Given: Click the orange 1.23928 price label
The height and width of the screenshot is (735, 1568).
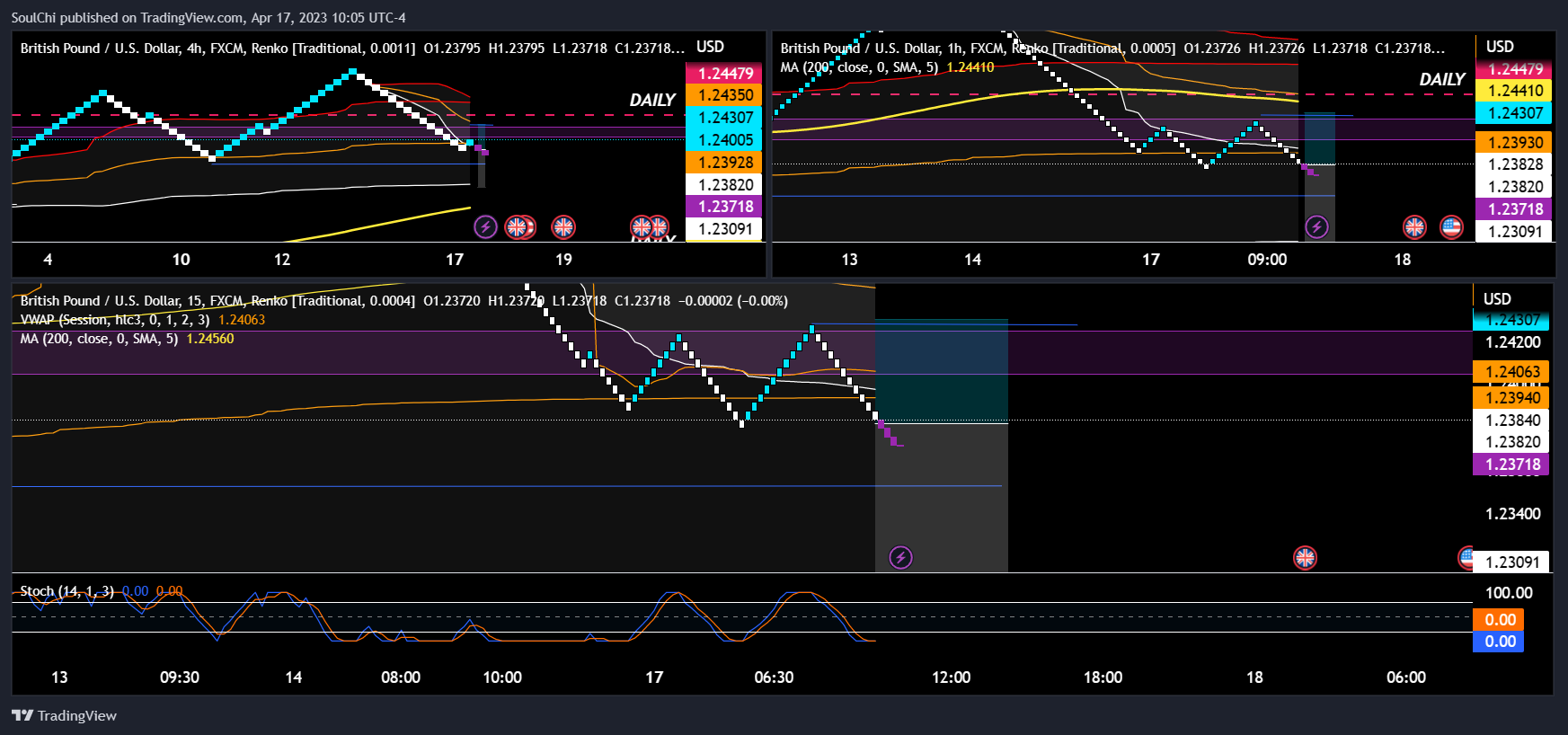Looking at the screenshot, I should click(x=725, y=162).
